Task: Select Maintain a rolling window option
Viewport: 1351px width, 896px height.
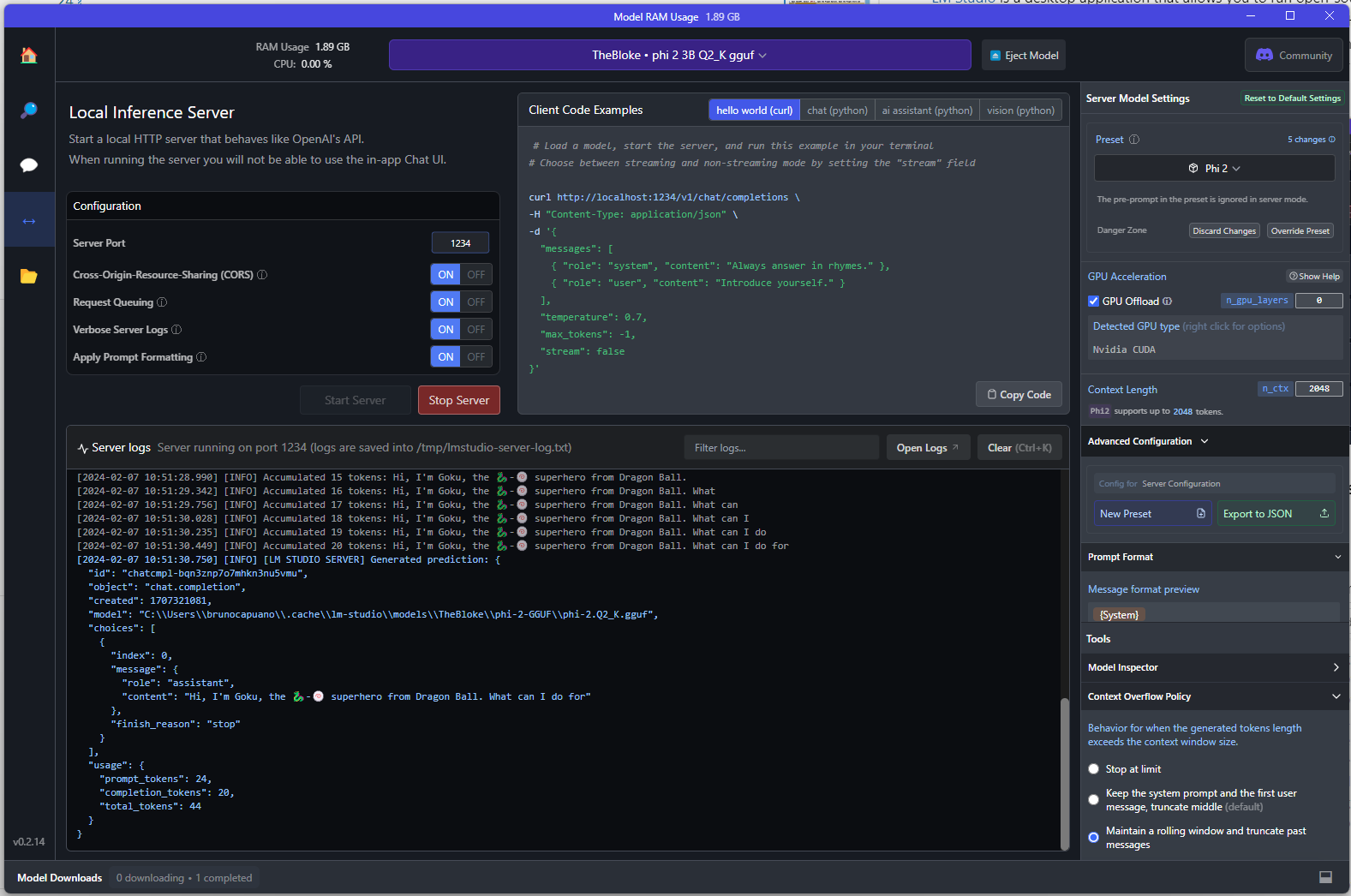Action: [1093, 838]
